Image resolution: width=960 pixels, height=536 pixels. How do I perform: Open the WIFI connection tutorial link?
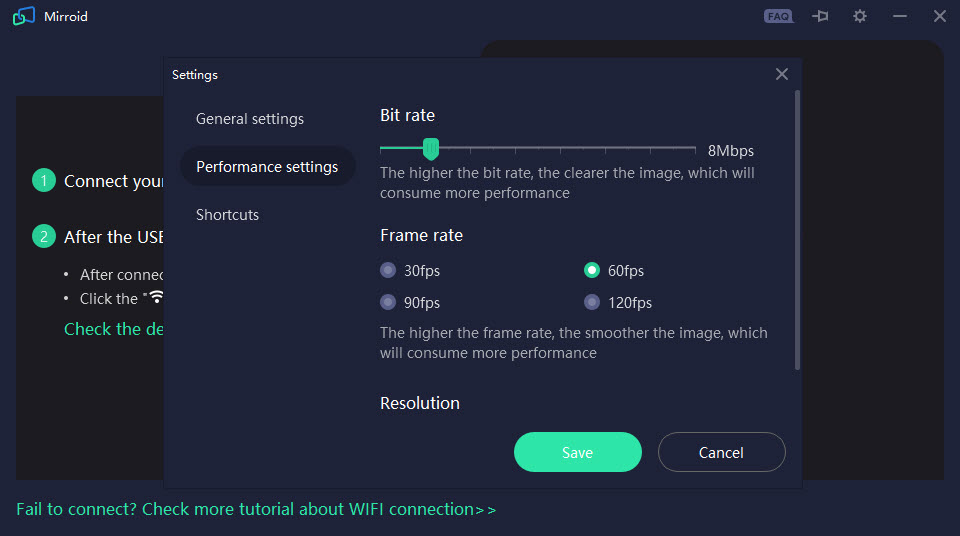pos(256,509)
